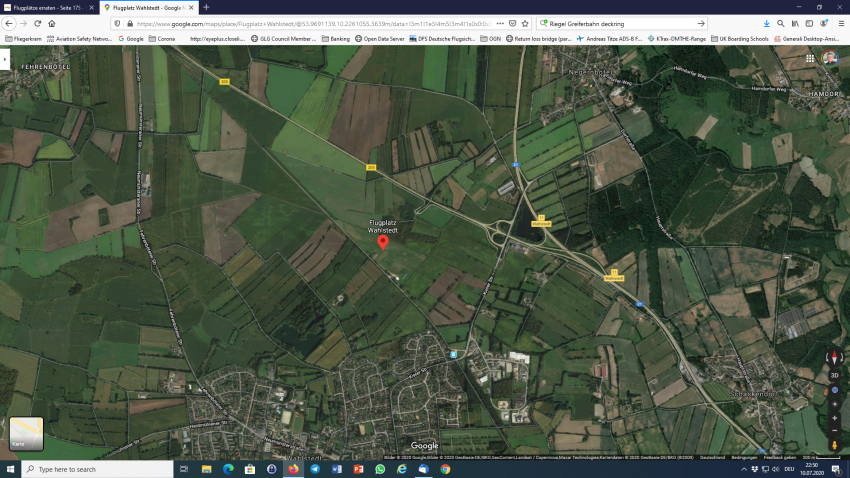Toggle the Firefox sidebar view
The width and height of the screenshot is (850, 478).
tap(809, 24)
